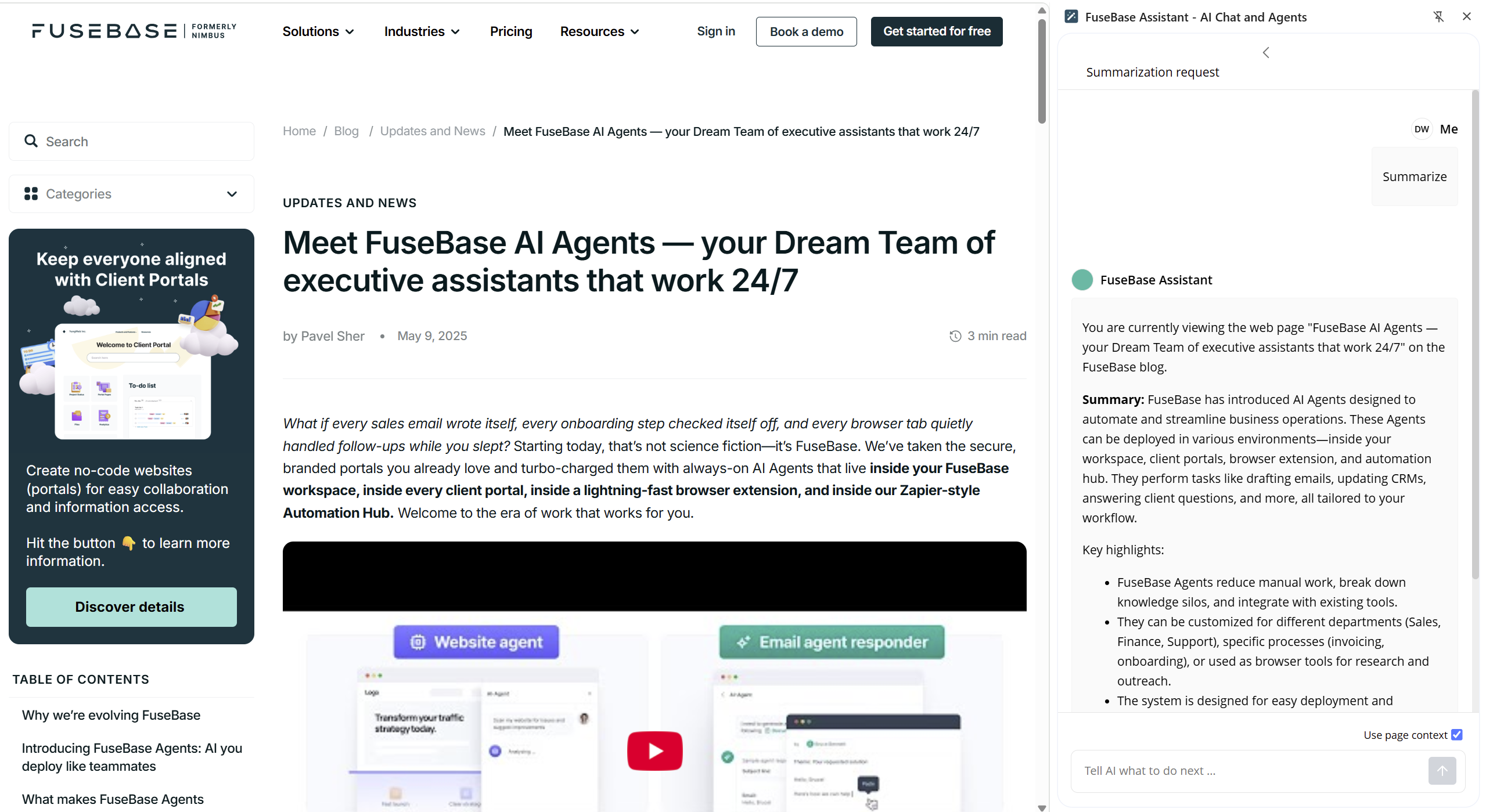Go to Blog breadcrumb
This screenshot has width=1486, height=812.
point(346,131)
